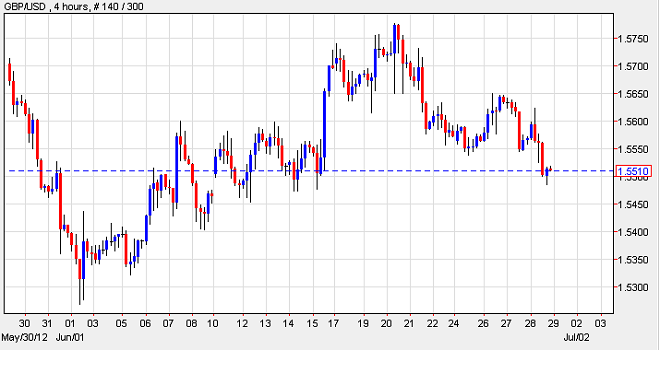Click the "05" day label on the time axis
The height and width of the screenshot is (367, 659).
(x=121, y=323)
